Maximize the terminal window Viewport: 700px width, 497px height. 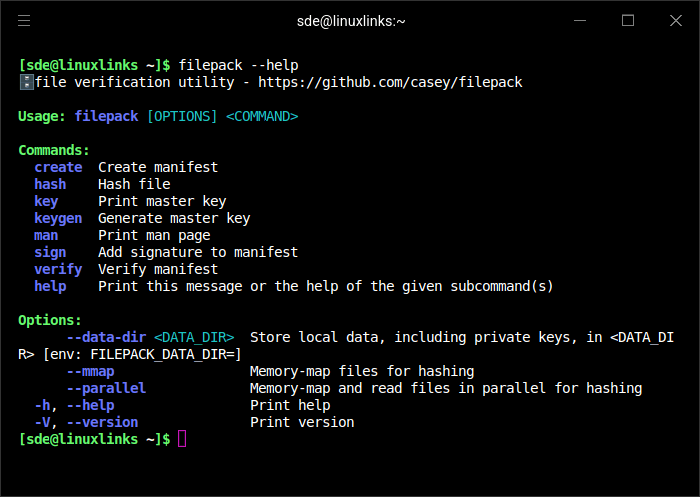coord(628,21)
